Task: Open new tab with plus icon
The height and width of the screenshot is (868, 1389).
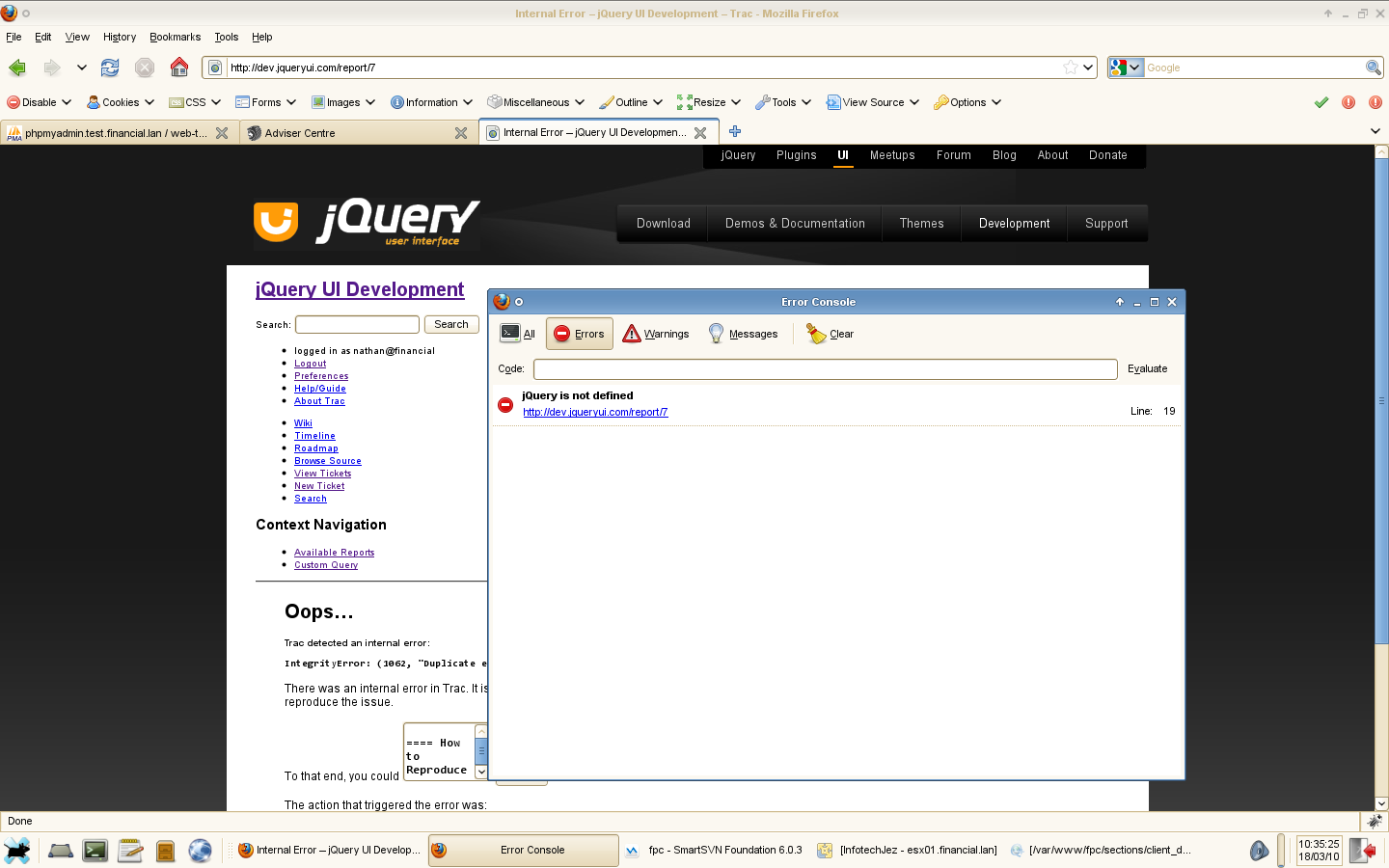Action: click(735, 132)
